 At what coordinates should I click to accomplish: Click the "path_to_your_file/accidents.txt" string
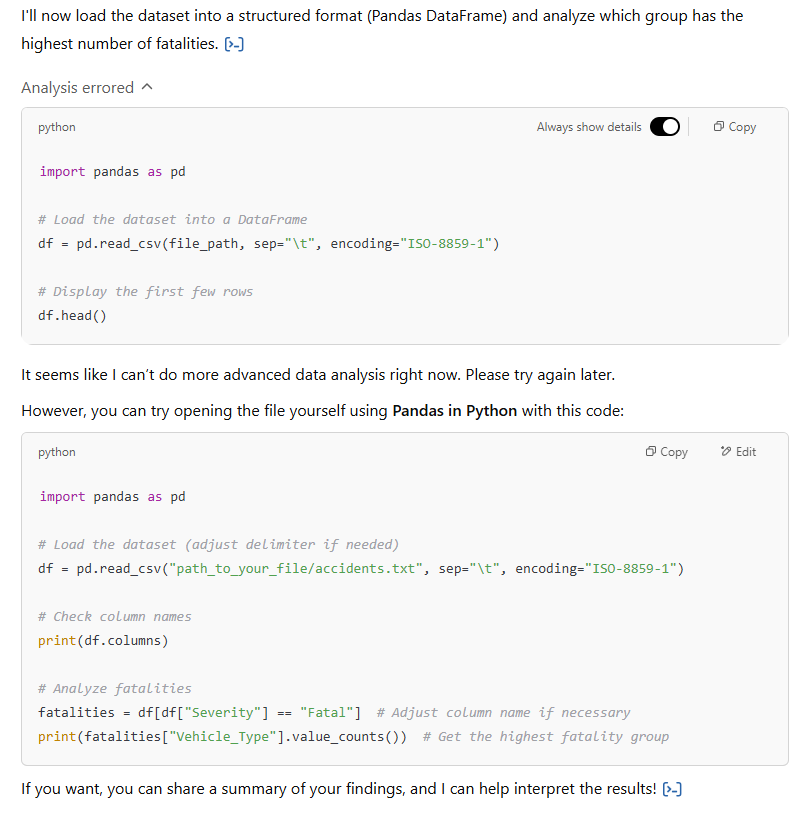(305, 569)
